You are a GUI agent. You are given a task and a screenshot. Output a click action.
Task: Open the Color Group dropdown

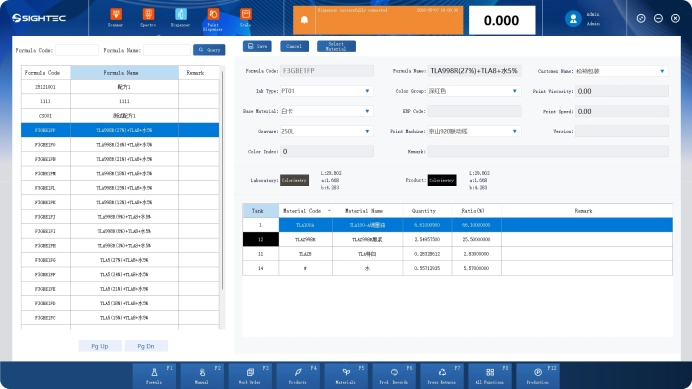(x=514, y=91)
